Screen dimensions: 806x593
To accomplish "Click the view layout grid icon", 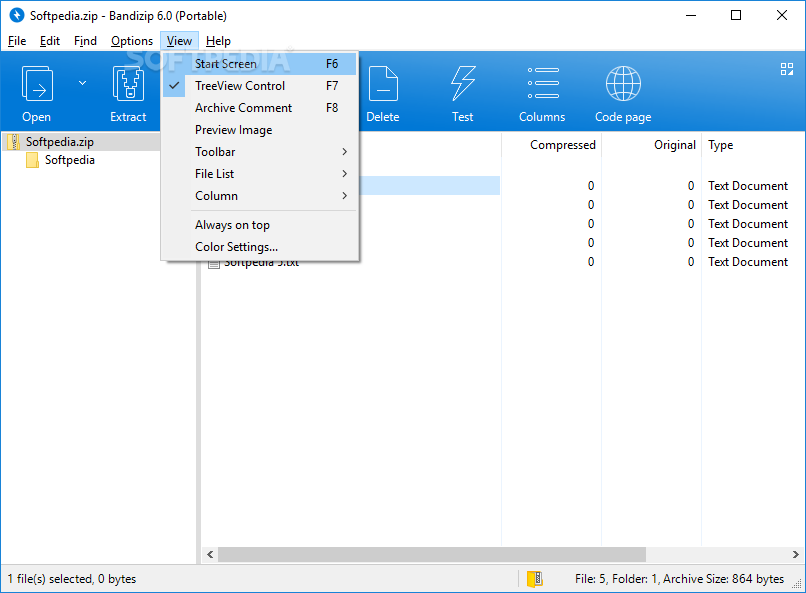I will (x=786, y=69).
